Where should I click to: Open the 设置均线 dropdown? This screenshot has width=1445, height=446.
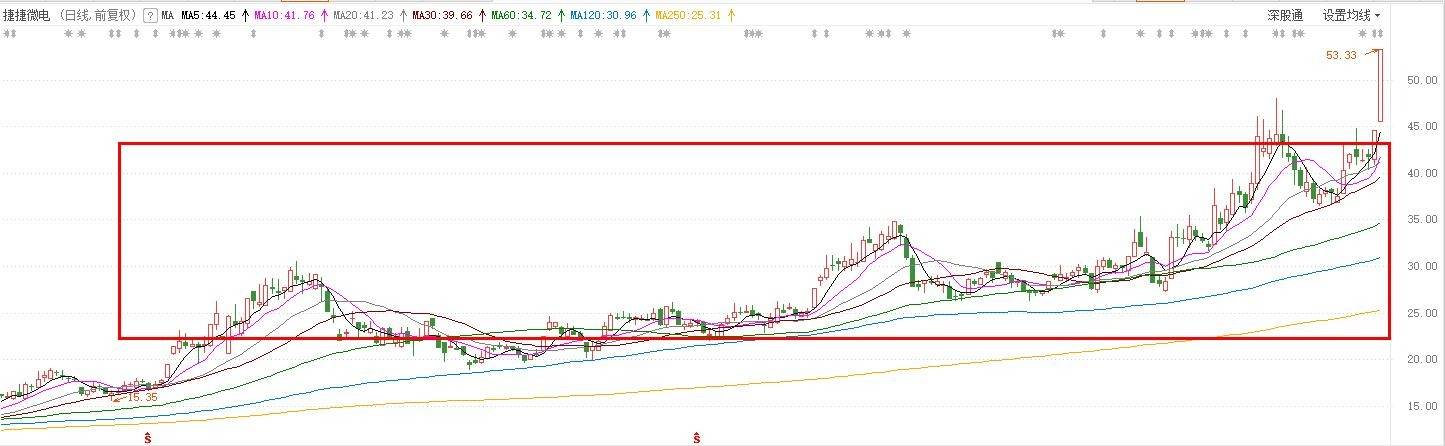(1351, 15)
